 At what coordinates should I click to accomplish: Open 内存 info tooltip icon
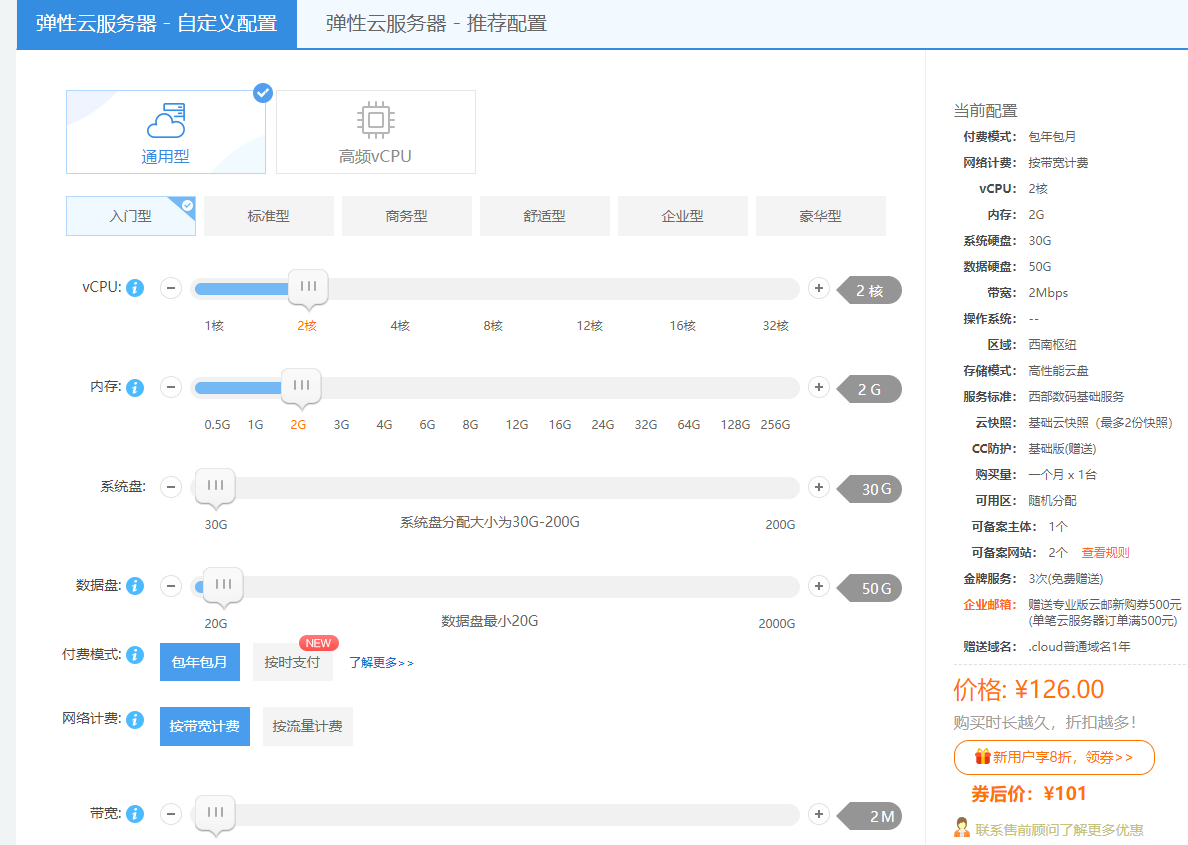coord(135,387)
